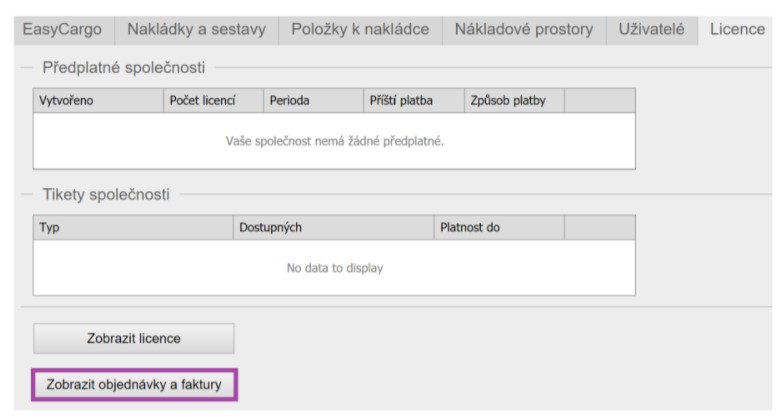Select the Položky k nakládce tab
This screenshot has width=777, height=417.
pyautogui.click(x=360, y=30)
